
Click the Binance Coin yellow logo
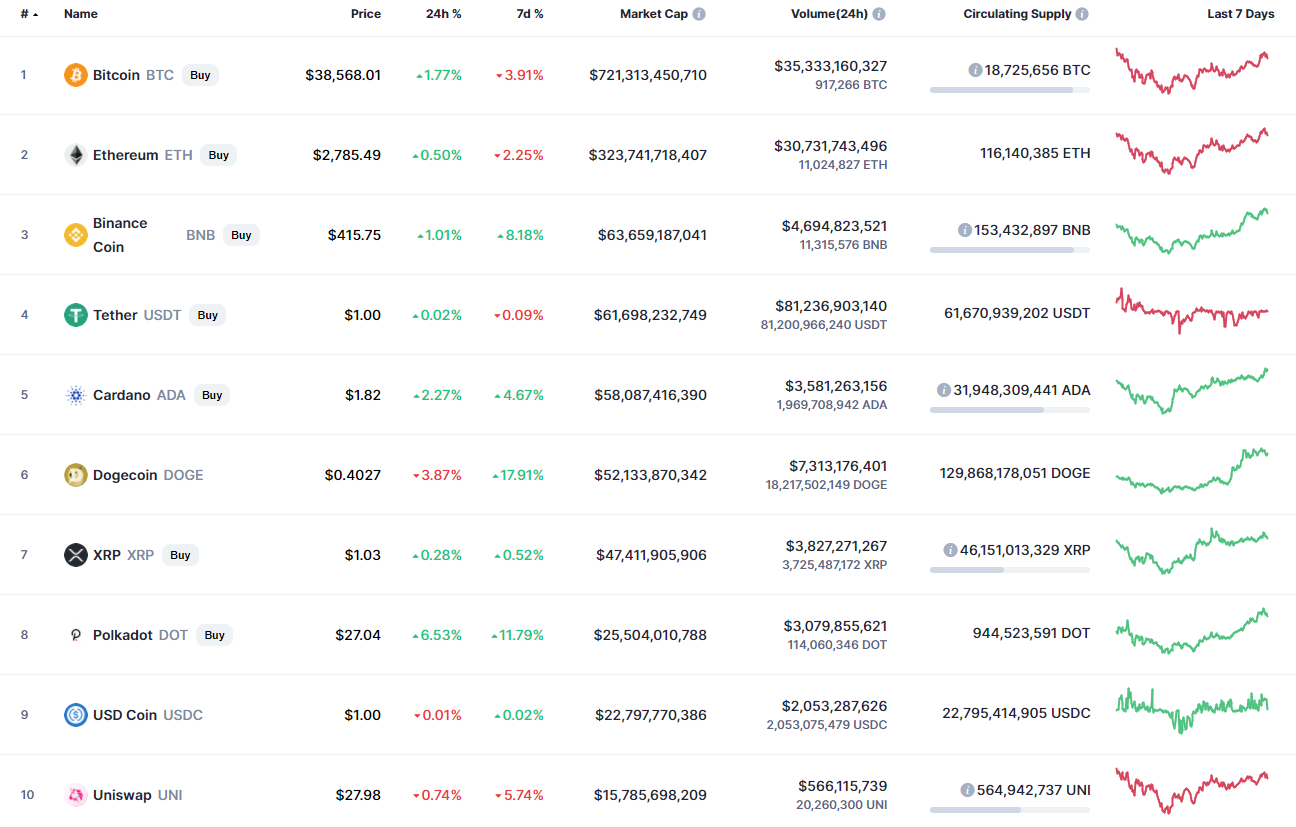click(x=76, y=235)
